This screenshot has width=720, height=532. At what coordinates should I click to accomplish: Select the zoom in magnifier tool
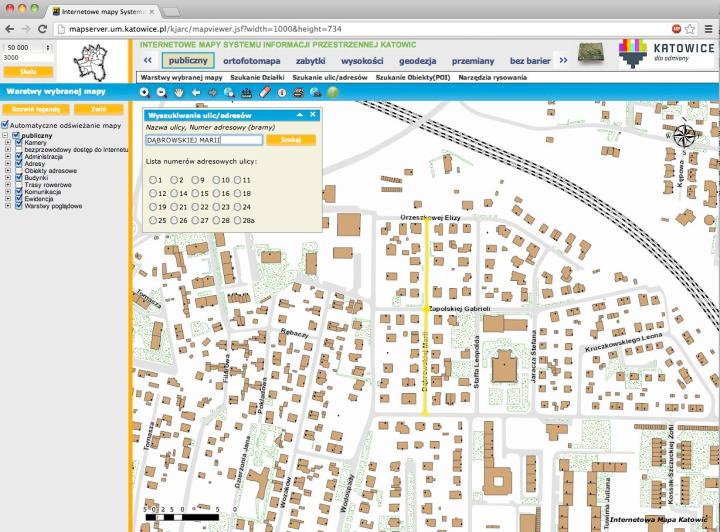click(x=145, y=92)
